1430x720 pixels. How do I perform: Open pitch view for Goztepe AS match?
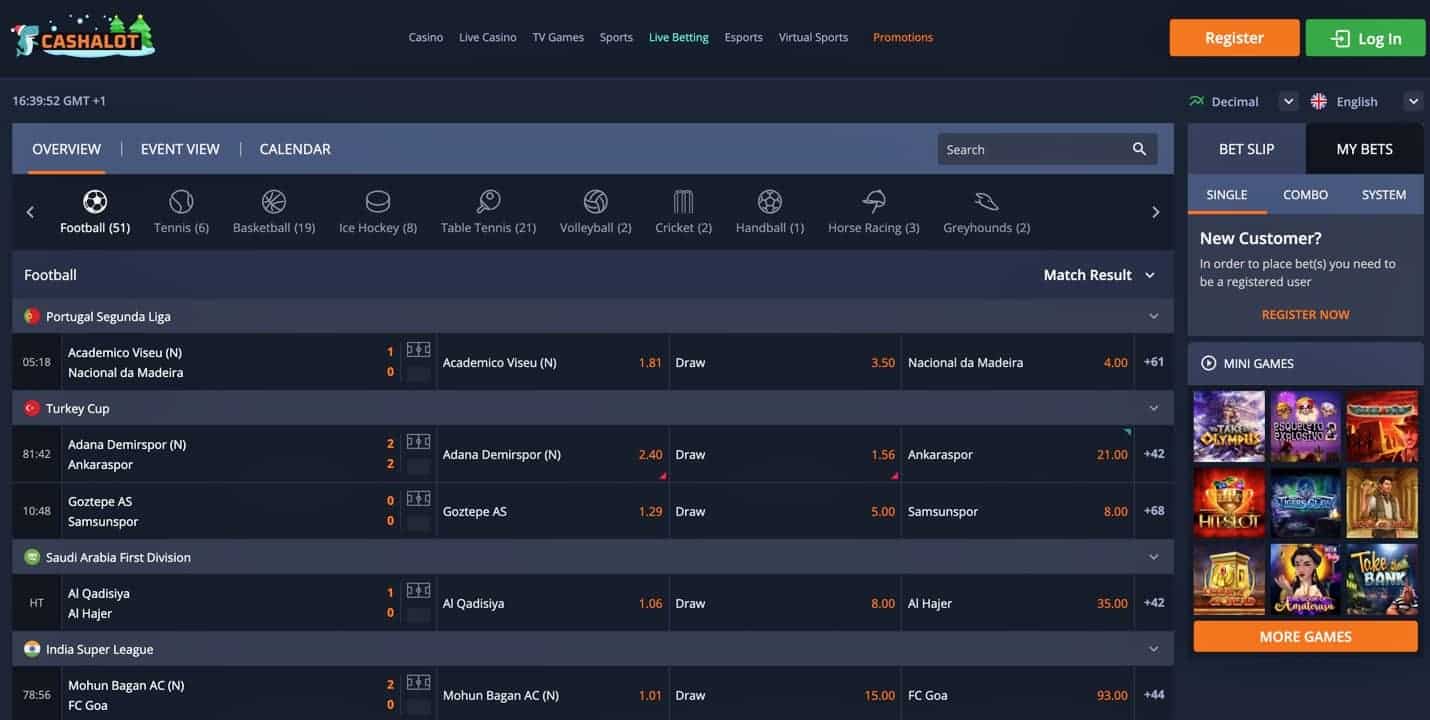418,499
